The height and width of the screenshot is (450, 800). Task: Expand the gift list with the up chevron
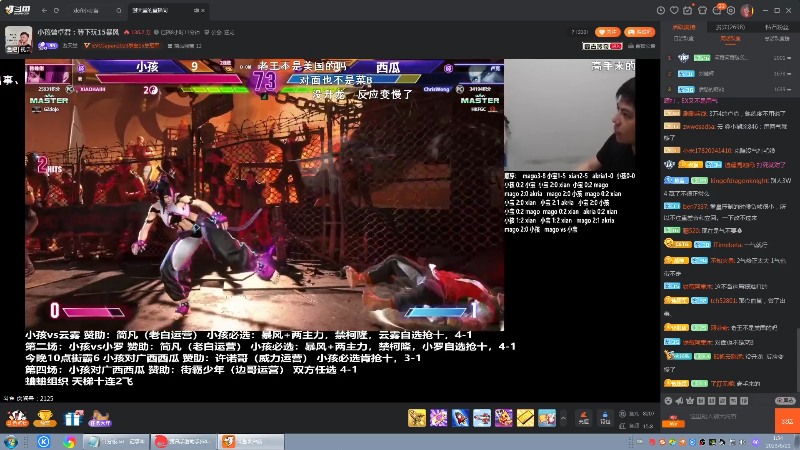point(563,418)
